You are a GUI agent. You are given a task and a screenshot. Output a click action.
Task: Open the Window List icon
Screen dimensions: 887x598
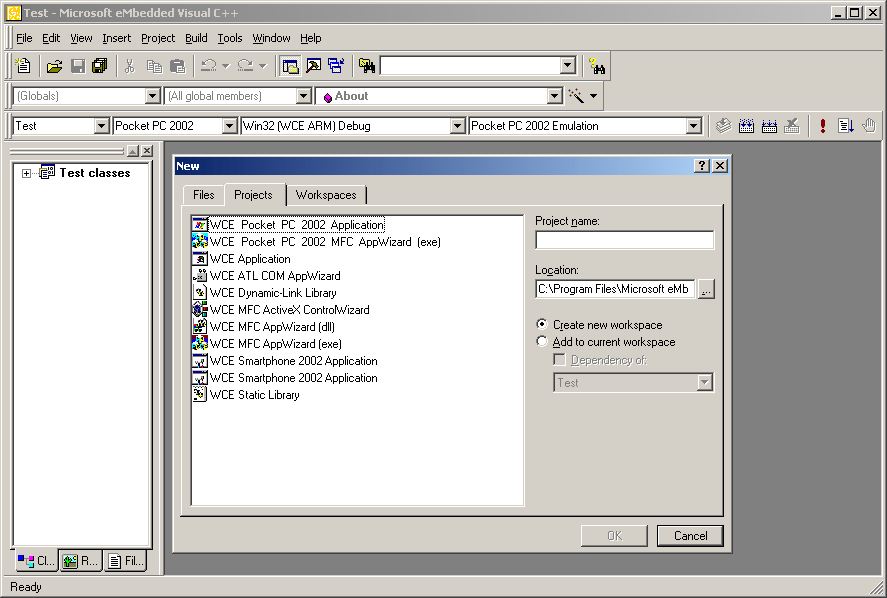coord(336,66)
